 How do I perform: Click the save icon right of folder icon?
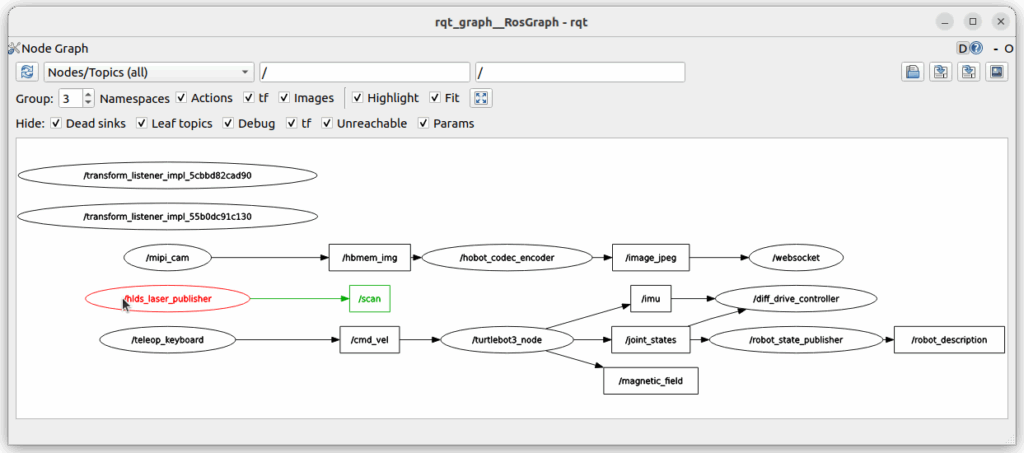click(x=941, y=72)
